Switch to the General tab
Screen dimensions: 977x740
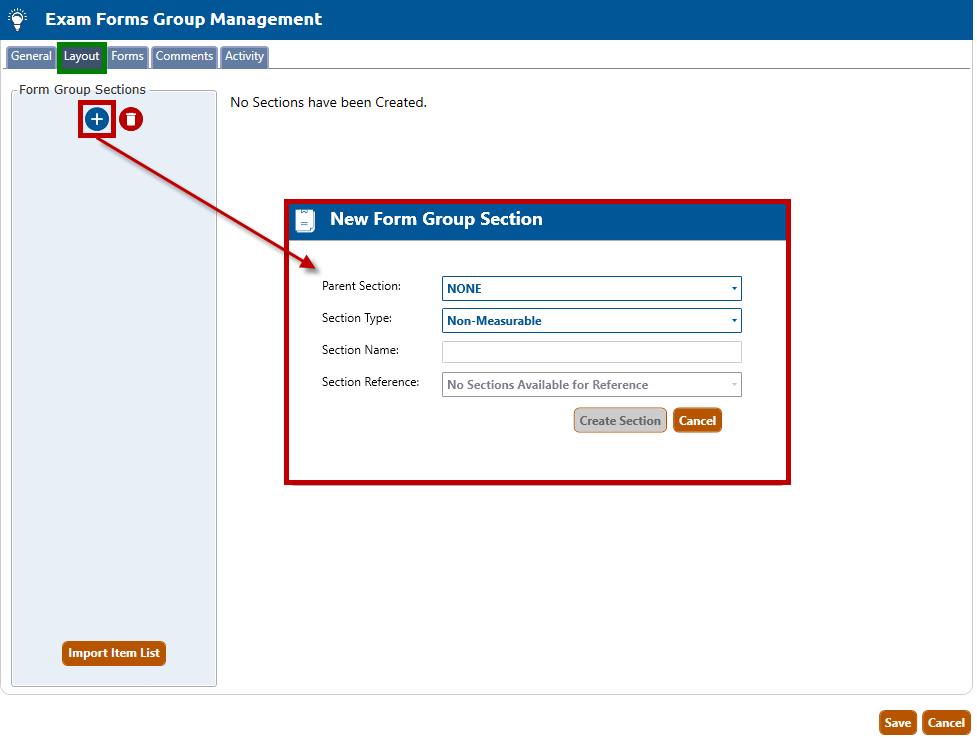coord(31,57)
